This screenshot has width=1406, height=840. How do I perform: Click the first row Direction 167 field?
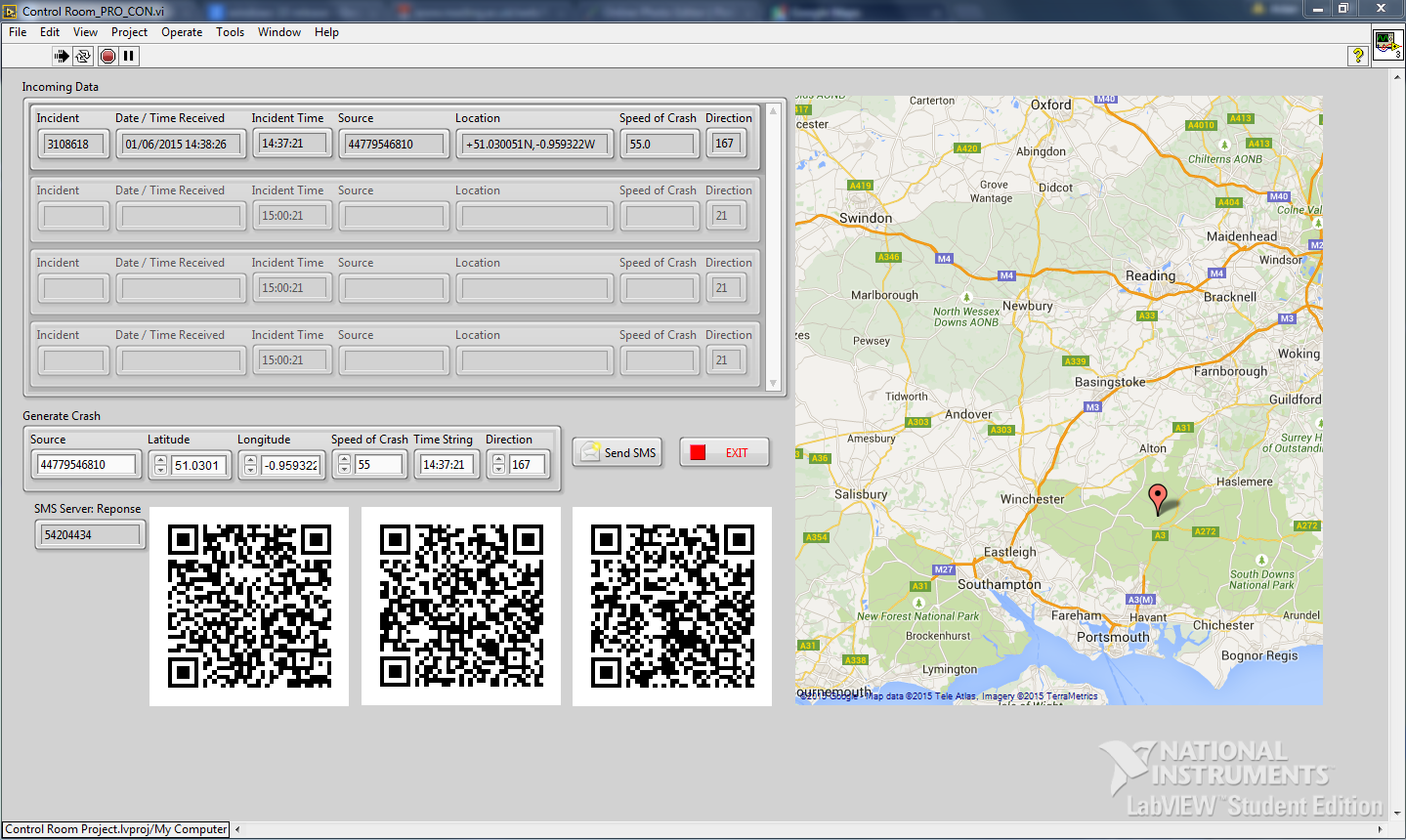[726, 143]
